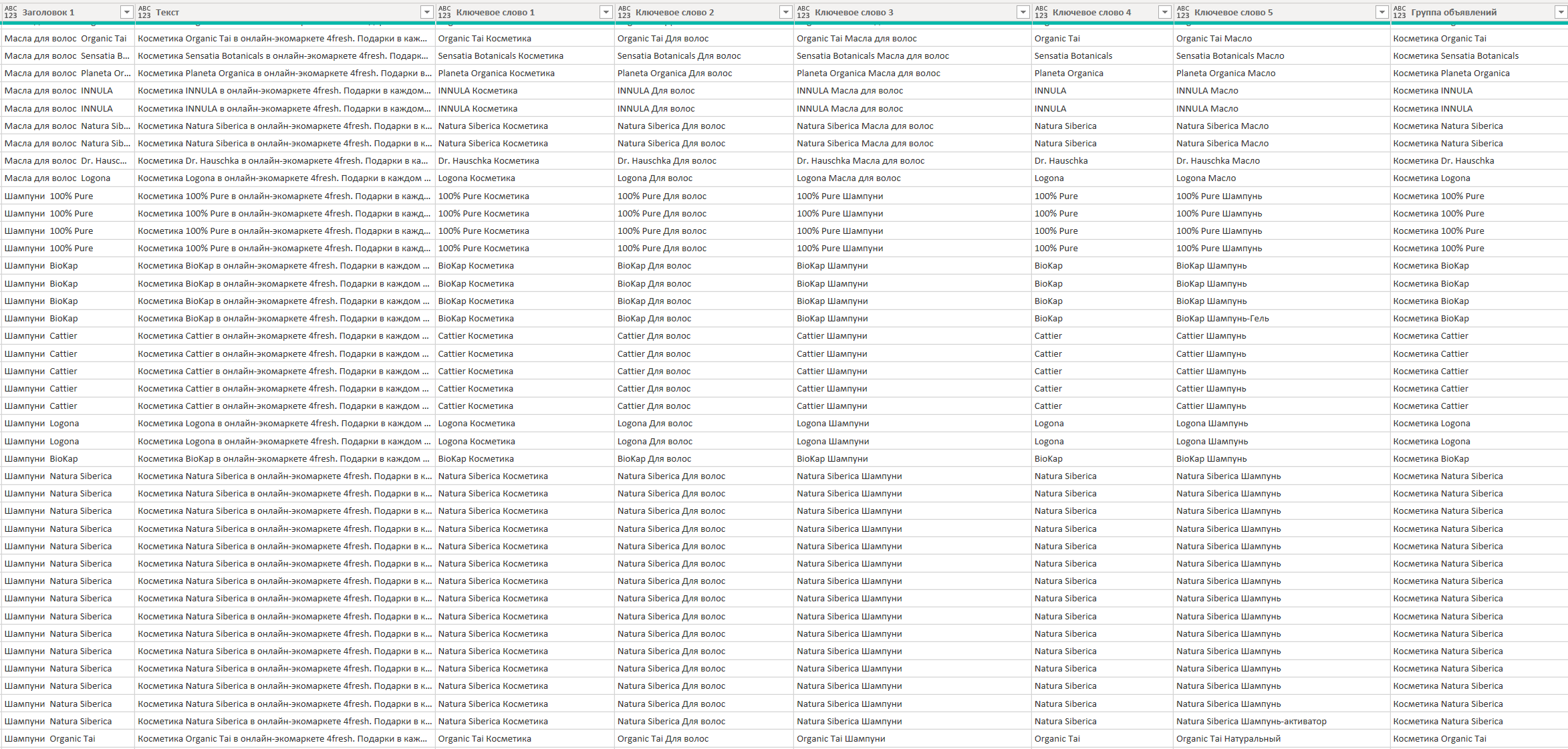Image resolution: width=1568 pixels, height=749 pixels.
Task: Open data type icon of Ключевое слово 5
Action: (x=1183, y=12)
